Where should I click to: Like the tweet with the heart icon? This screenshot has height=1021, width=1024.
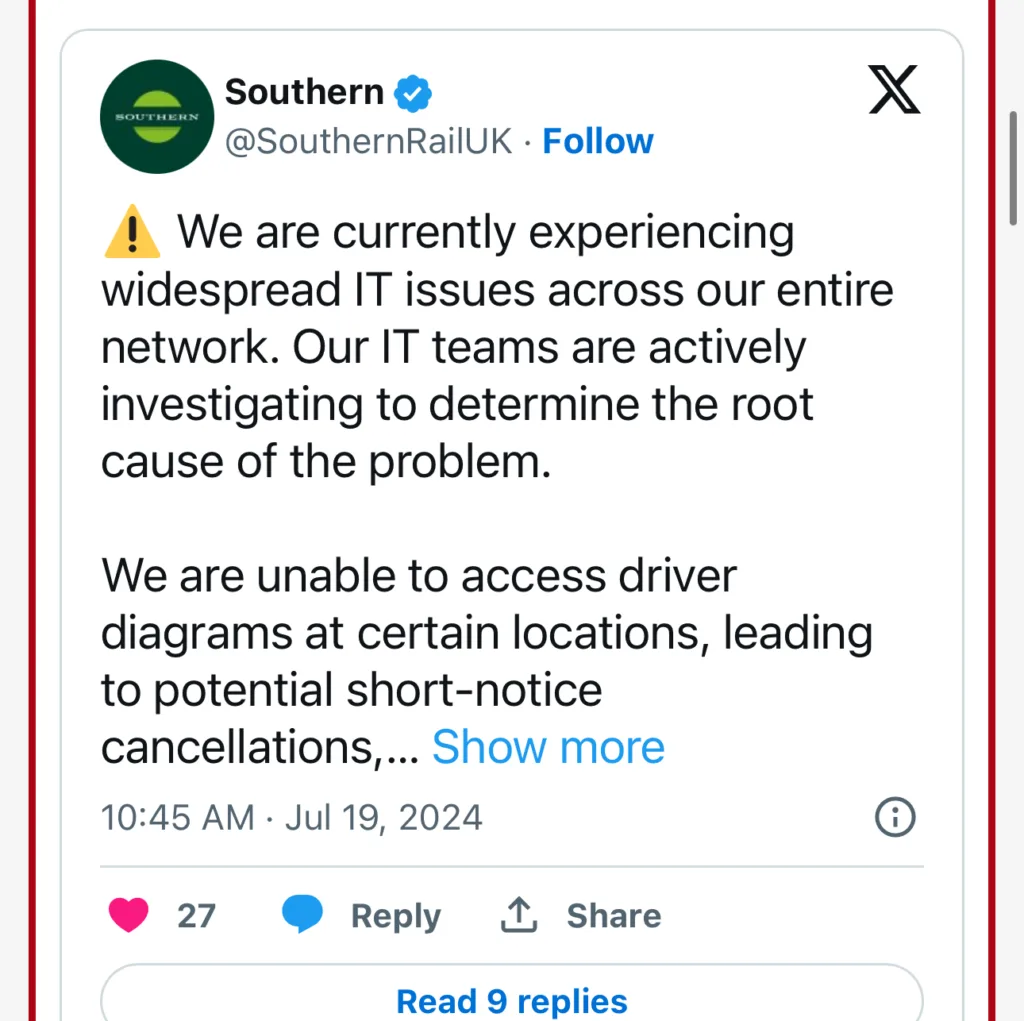click(129, 915)
